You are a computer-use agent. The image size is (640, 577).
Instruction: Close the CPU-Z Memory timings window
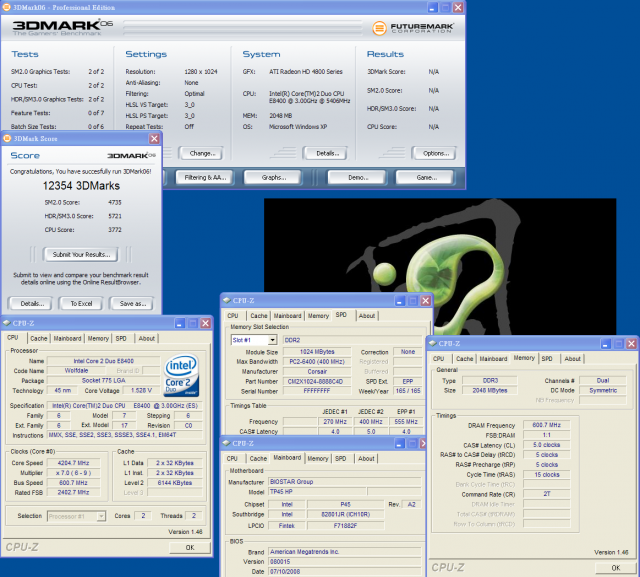point(631,344)
